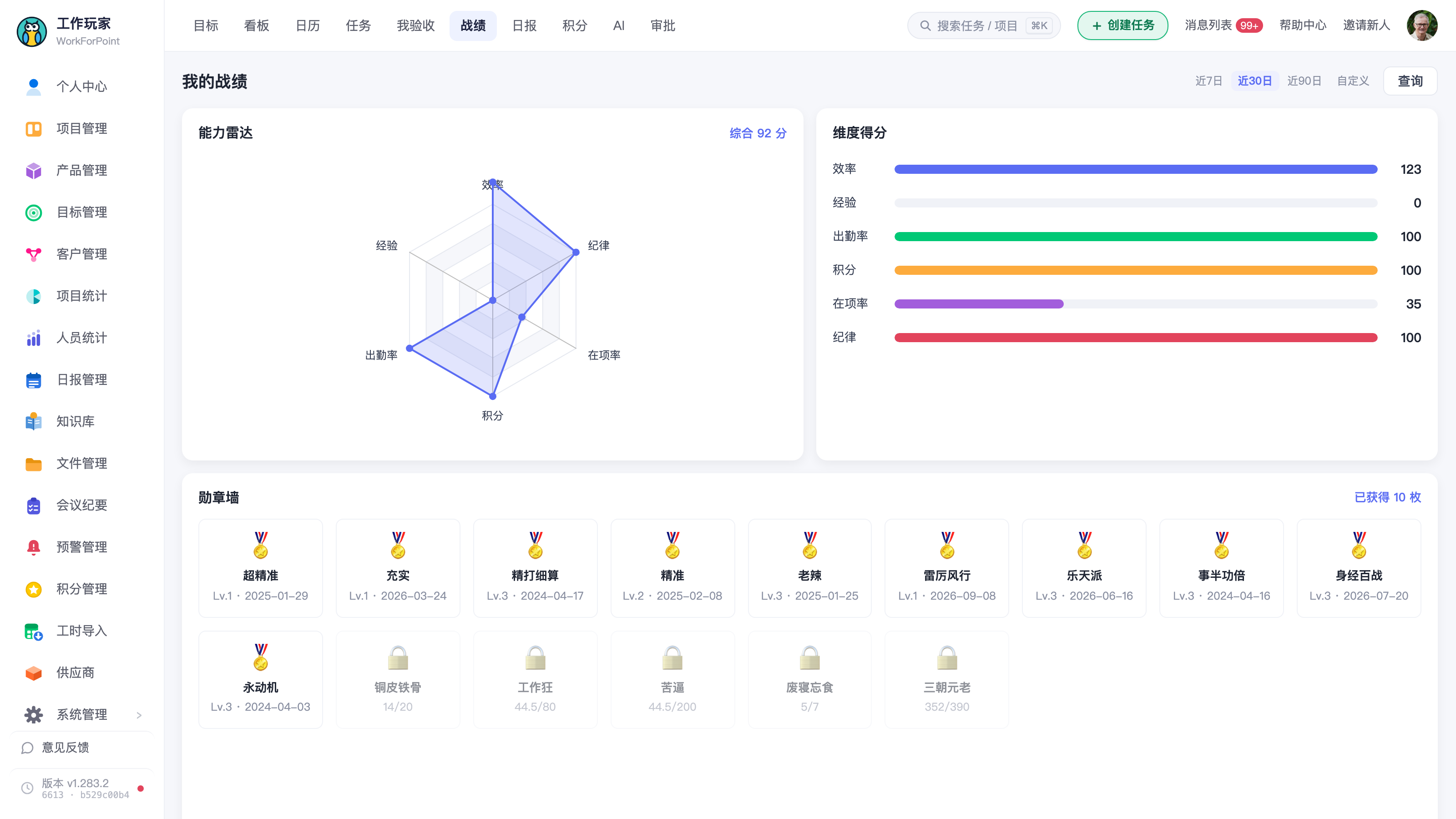
Task: Click the 日报管理 calendar icon
Action: pos(33,380)
